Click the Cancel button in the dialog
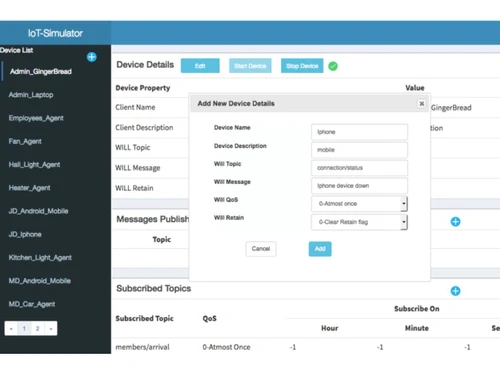 (x=261, y=249)
